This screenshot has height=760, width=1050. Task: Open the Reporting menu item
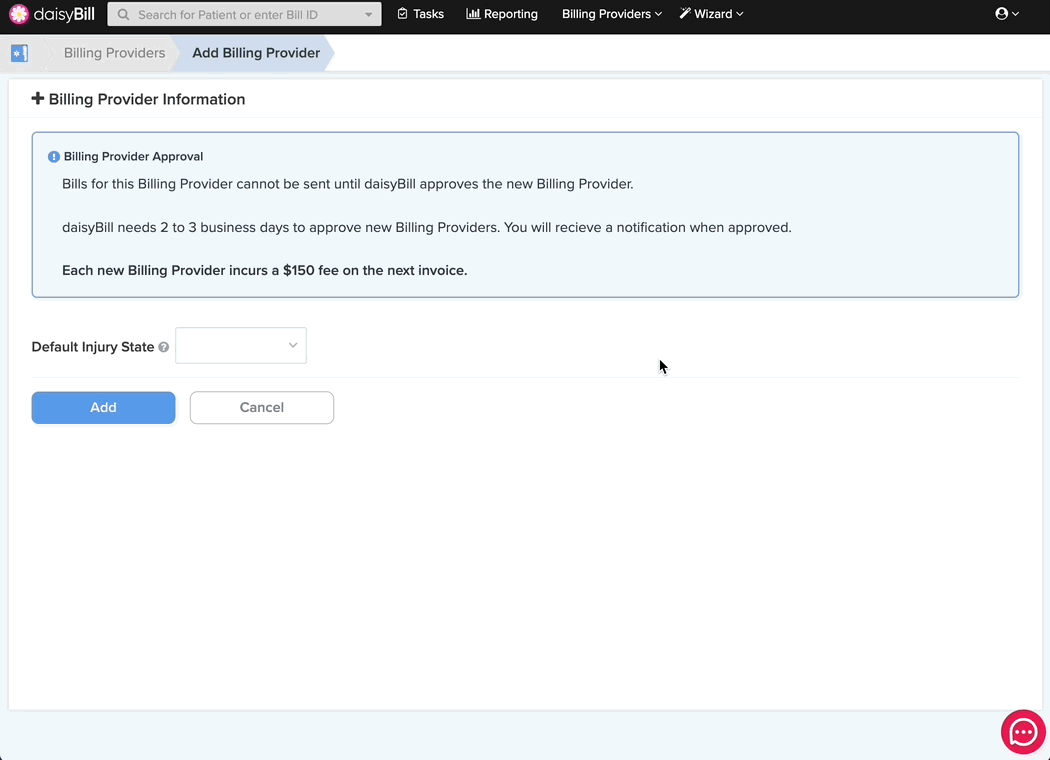(502, 14)
